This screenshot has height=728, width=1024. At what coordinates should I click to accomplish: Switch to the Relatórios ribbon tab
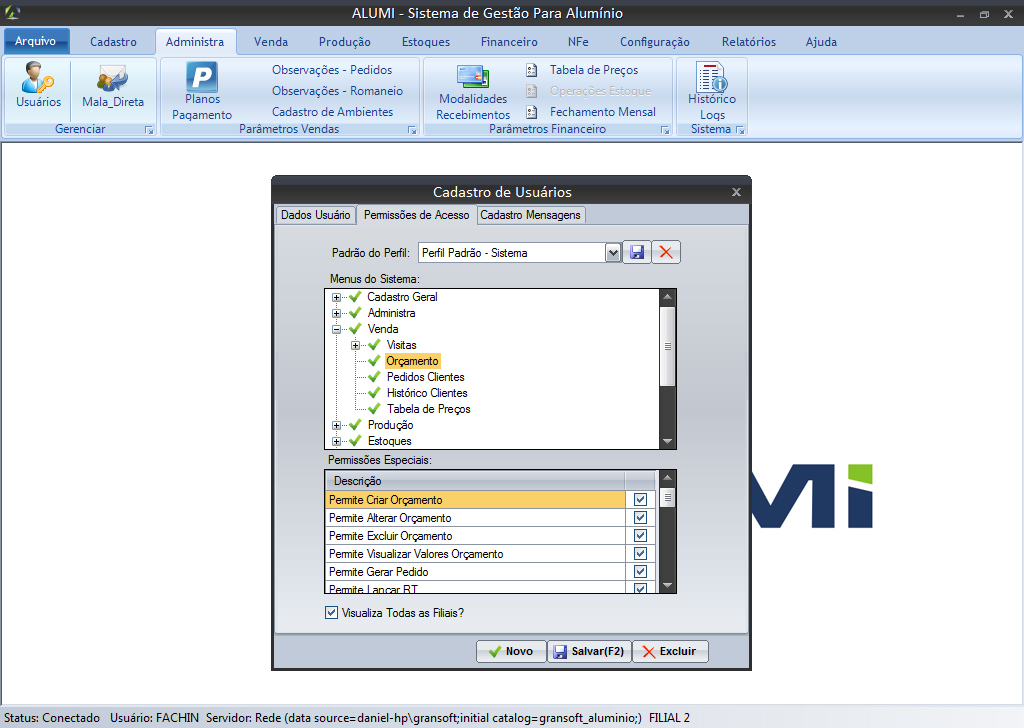tap(748, 42)
